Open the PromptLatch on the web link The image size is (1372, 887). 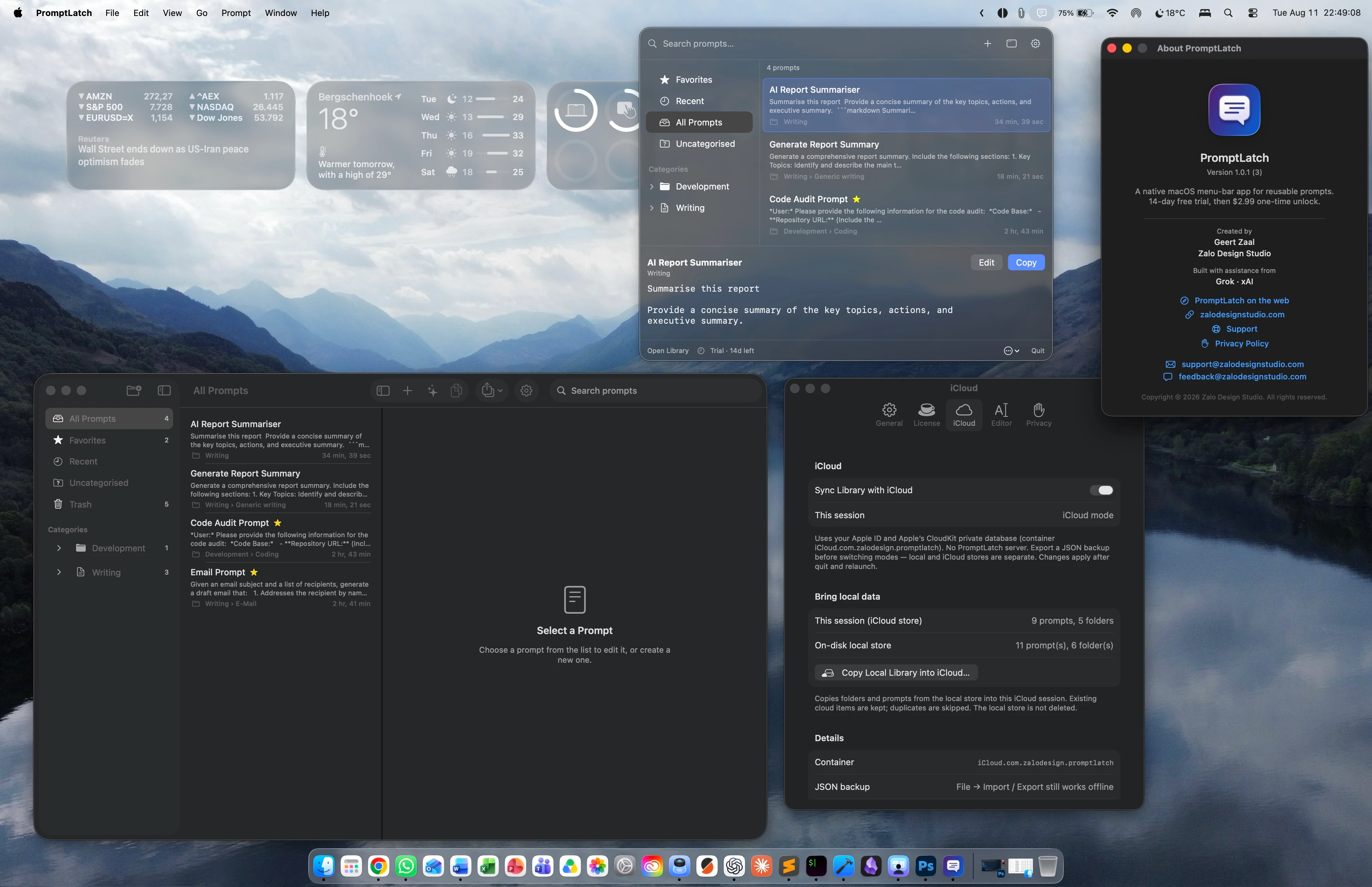[1235, 301]
